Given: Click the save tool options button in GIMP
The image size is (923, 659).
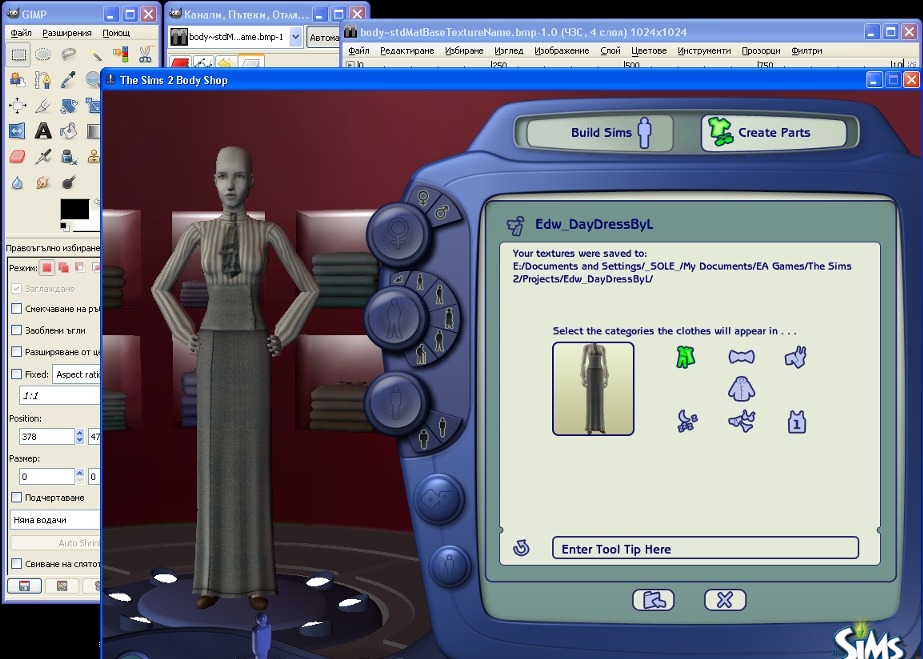Looking at the screenshot, I should (x=24, y=585).
